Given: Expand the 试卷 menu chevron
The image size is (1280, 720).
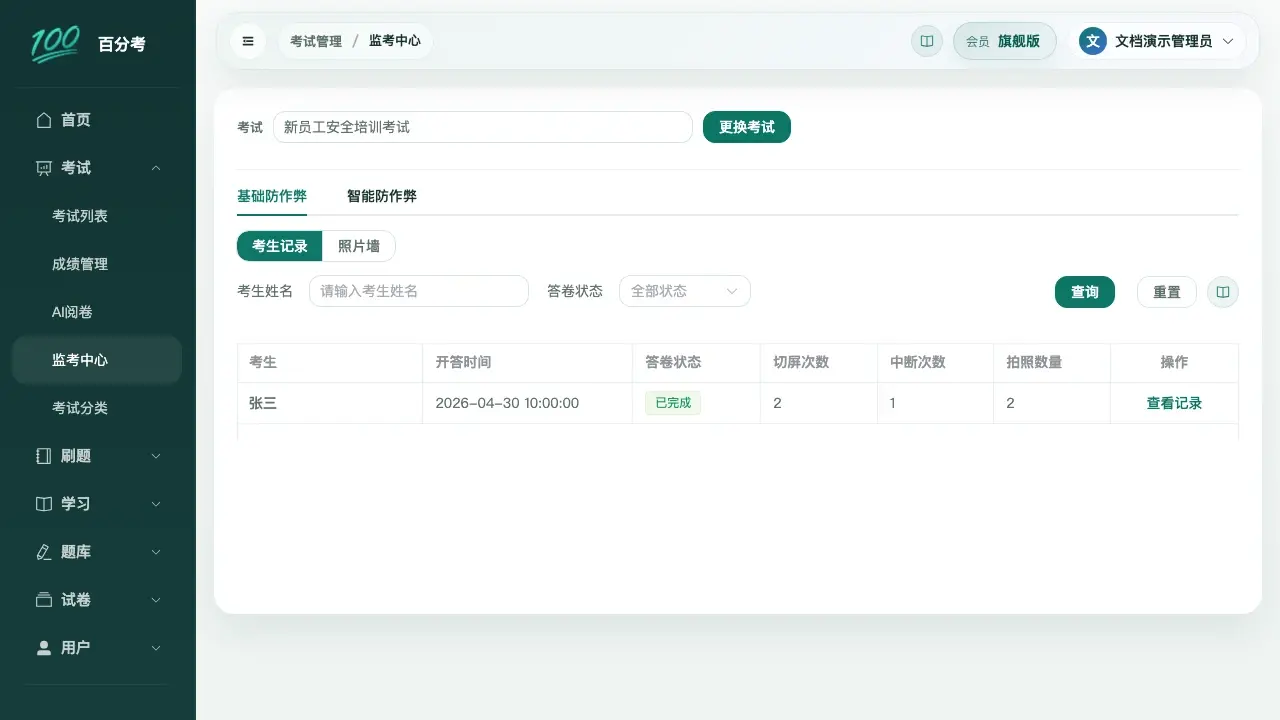Looking at the screenshot, I should [x=156, y=600].
